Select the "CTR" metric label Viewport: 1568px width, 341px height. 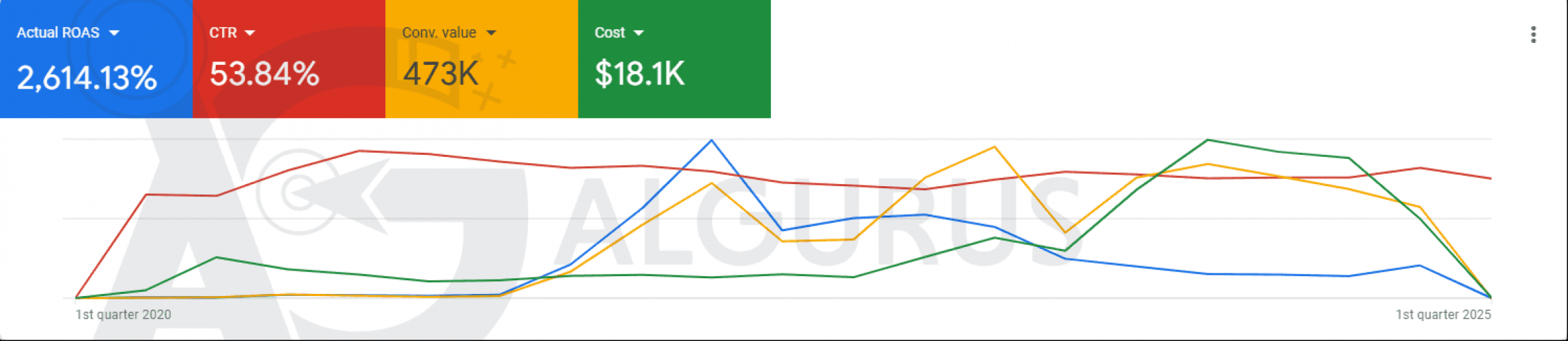coord(223,33)
